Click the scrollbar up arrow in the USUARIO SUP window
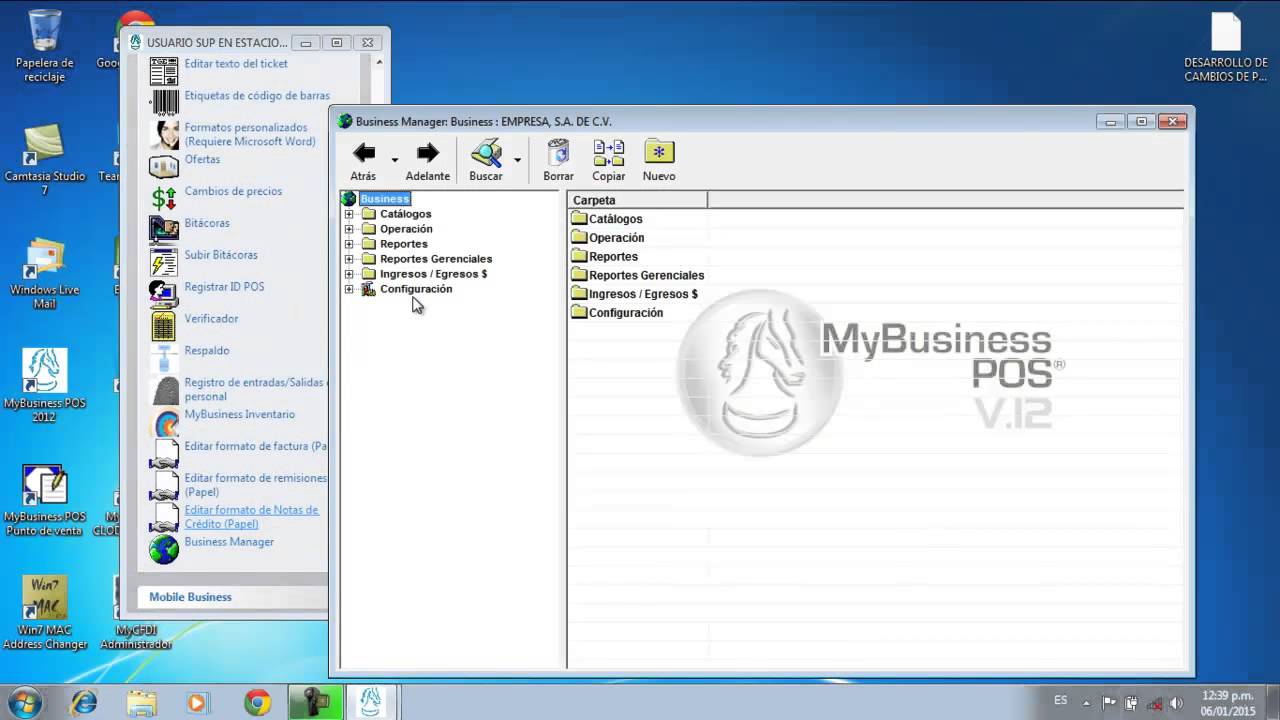This screenshot has height=720, width=1280. (378, 62)
